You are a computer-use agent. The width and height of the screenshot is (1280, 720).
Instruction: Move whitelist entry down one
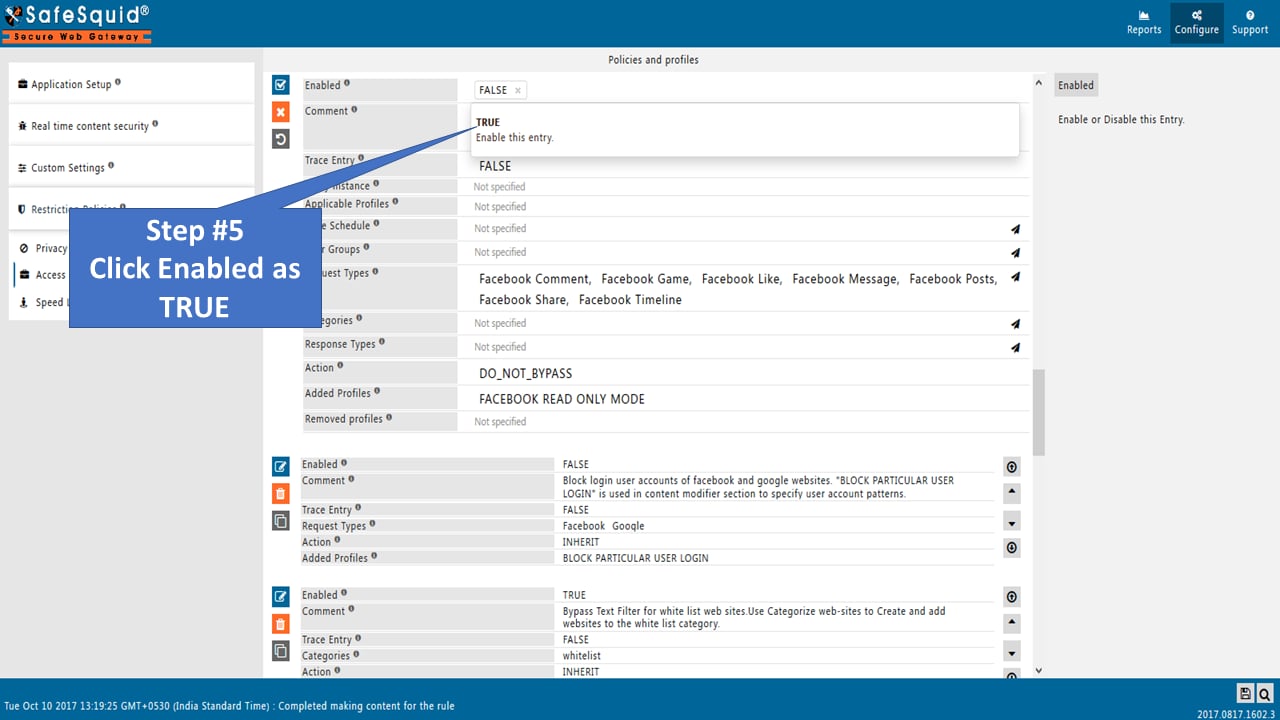click(1011, 653)
